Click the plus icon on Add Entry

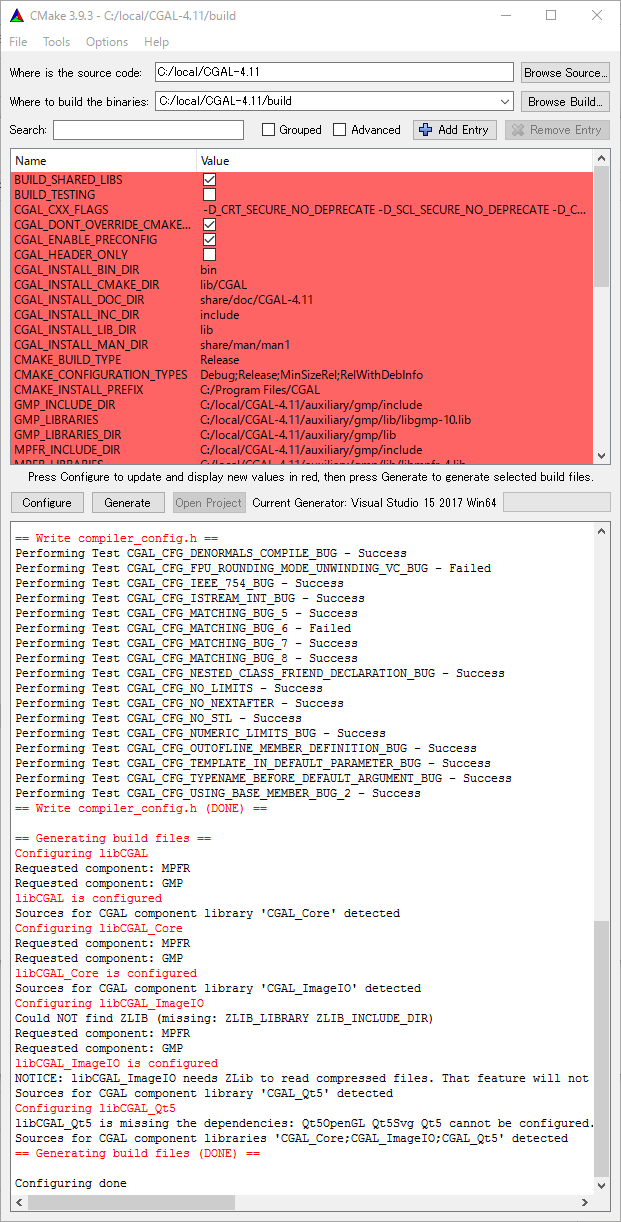(x=425, y=130)
